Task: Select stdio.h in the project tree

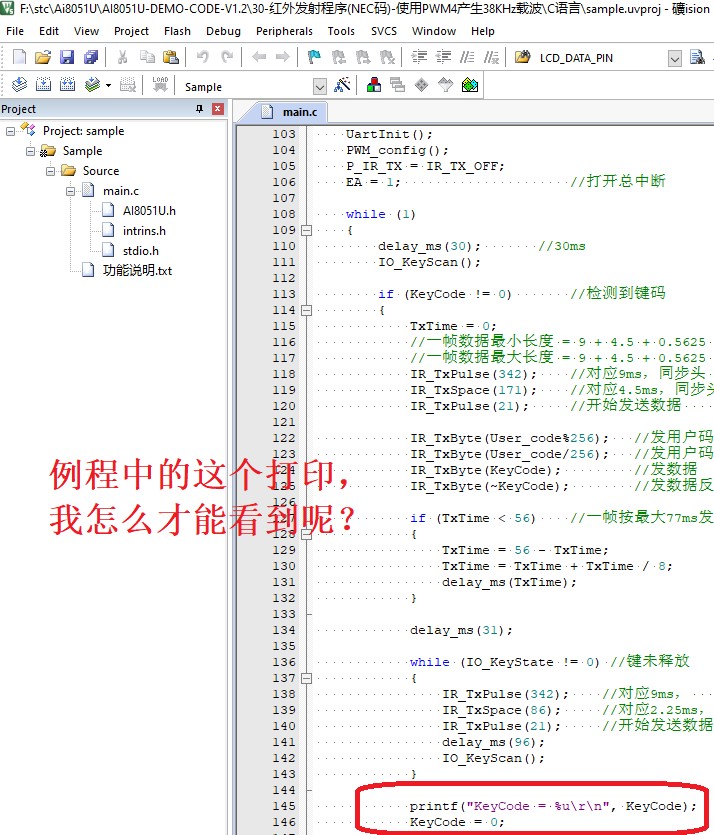Action: point(141,251)
